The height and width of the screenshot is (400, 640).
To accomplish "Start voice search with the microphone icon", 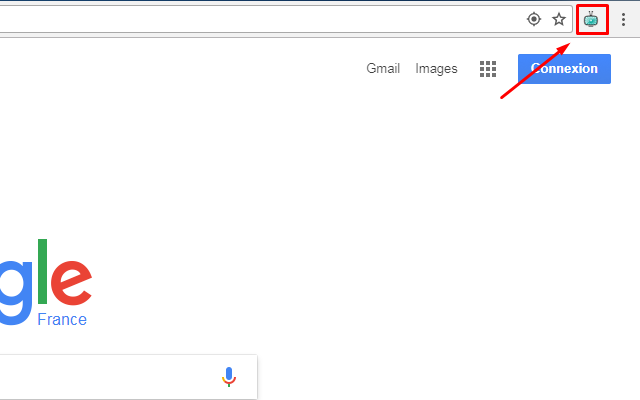I will pyautogui.click(x=229, y=377).
